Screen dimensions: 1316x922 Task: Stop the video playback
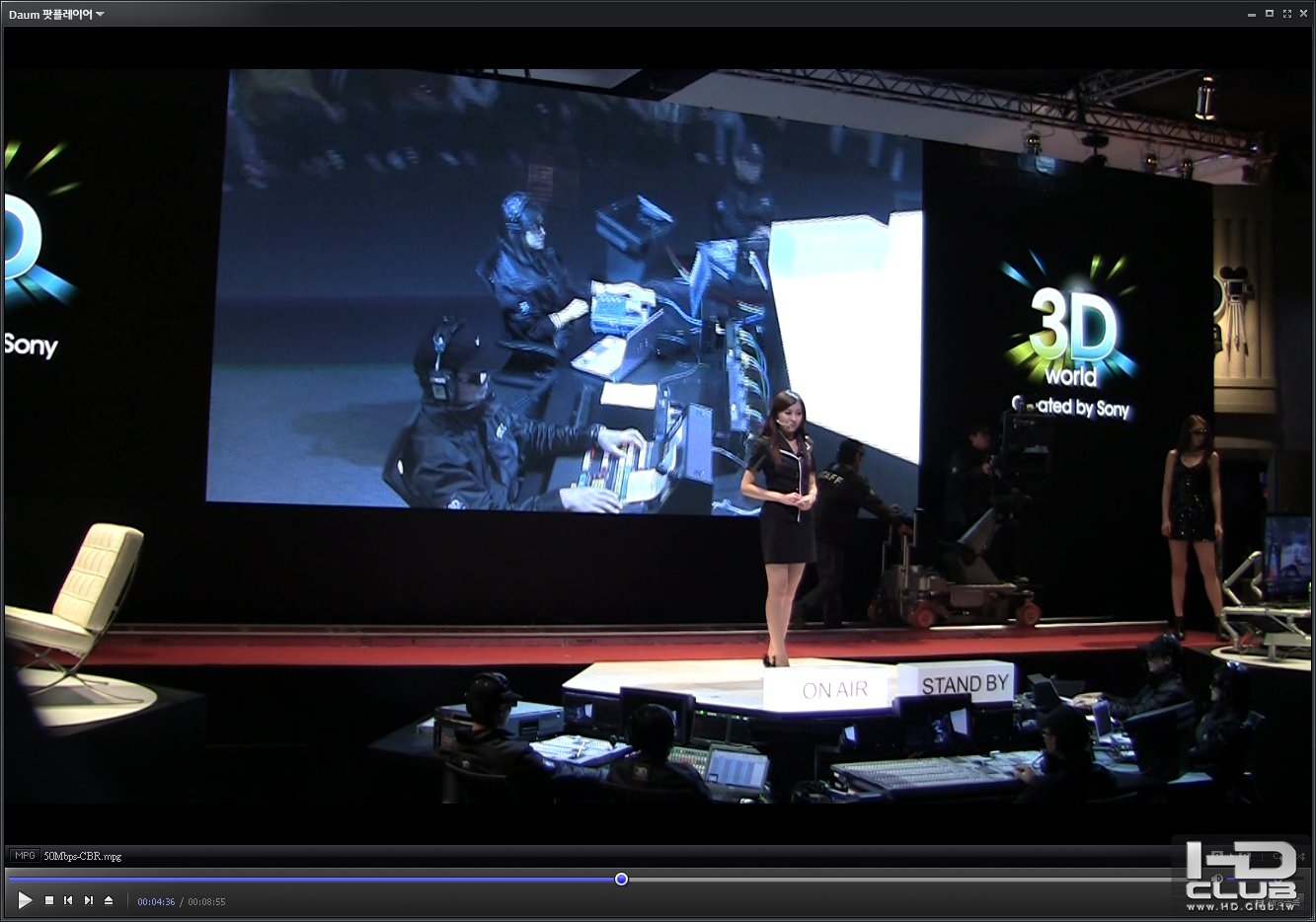[x=49, y=900]
